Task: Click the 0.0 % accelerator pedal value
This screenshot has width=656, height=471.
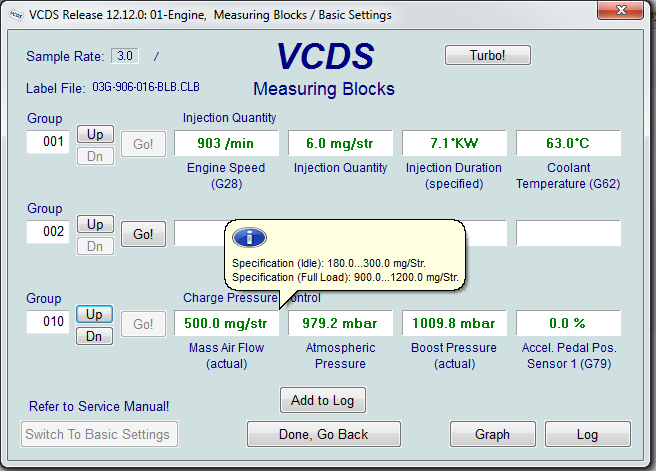Action: (x=568, y=323)
